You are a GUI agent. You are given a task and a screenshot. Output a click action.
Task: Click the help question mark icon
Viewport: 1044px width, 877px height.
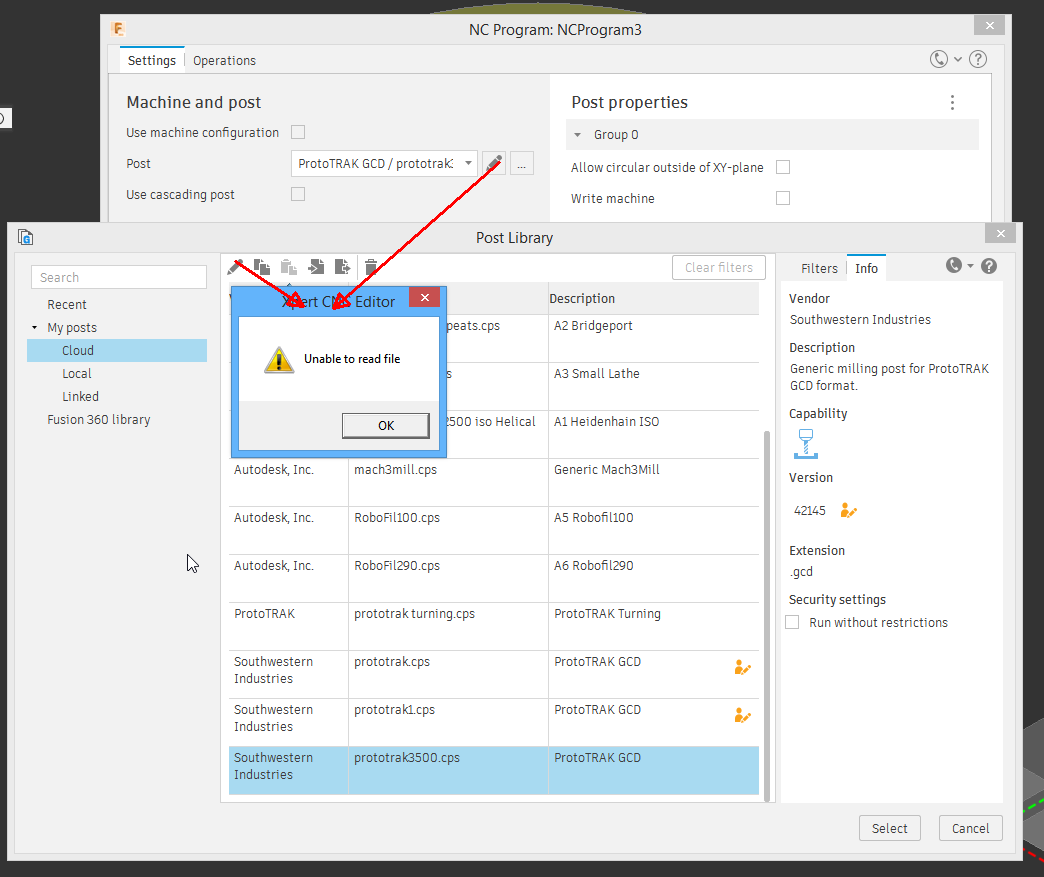988,266
